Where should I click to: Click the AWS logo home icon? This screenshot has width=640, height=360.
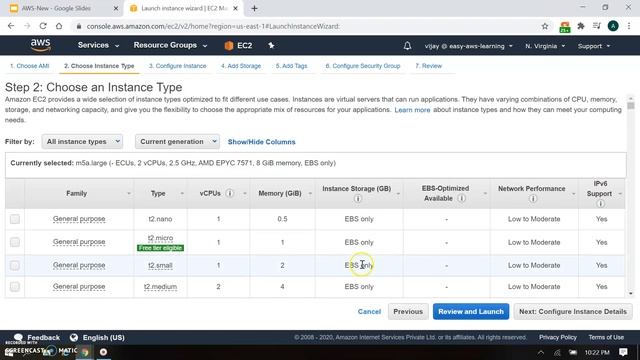pos(40,45)
